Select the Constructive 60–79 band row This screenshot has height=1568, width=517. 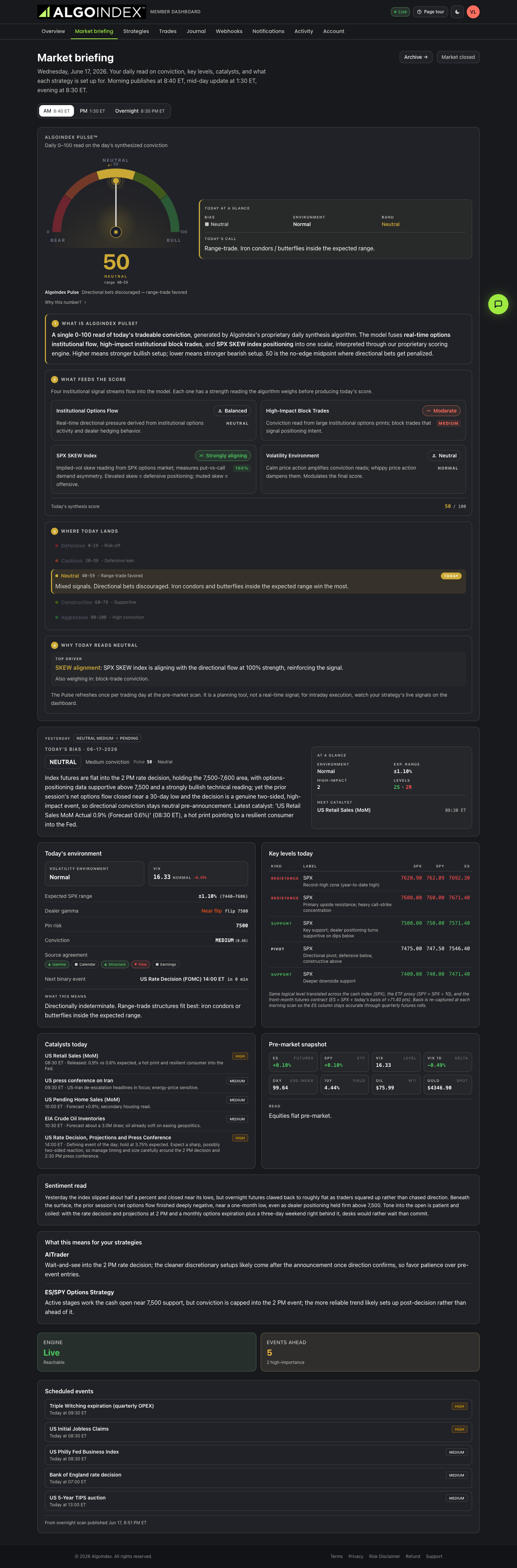pyautogui.click(x=258, y=602)
